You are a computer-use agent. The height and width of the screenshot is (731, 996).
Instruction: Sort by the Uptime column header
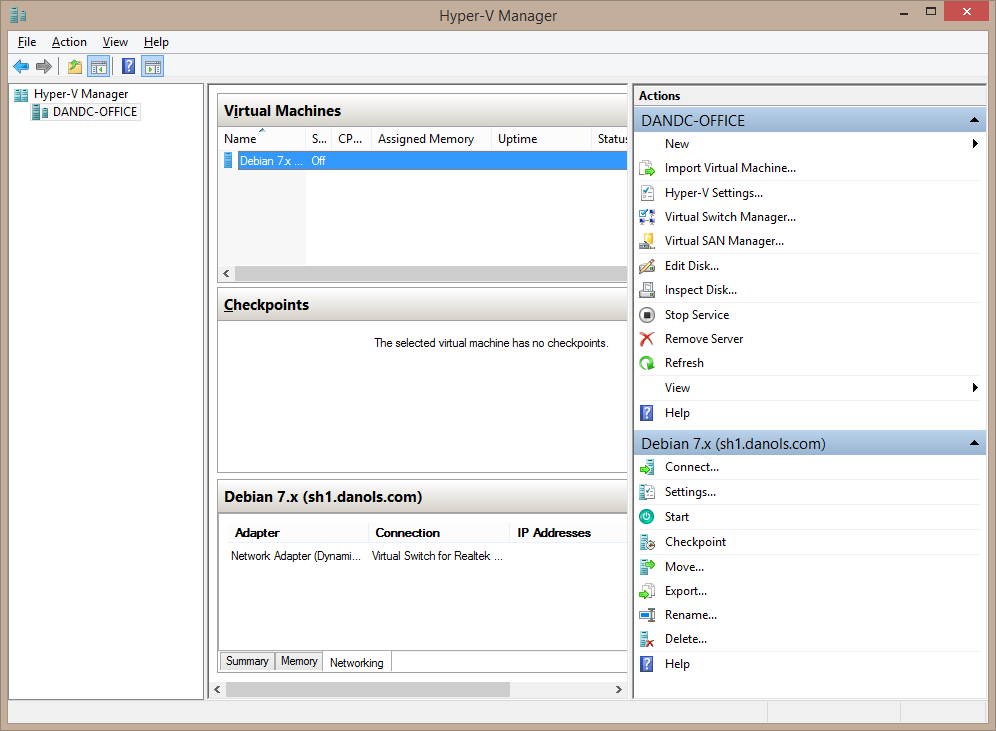541,138
